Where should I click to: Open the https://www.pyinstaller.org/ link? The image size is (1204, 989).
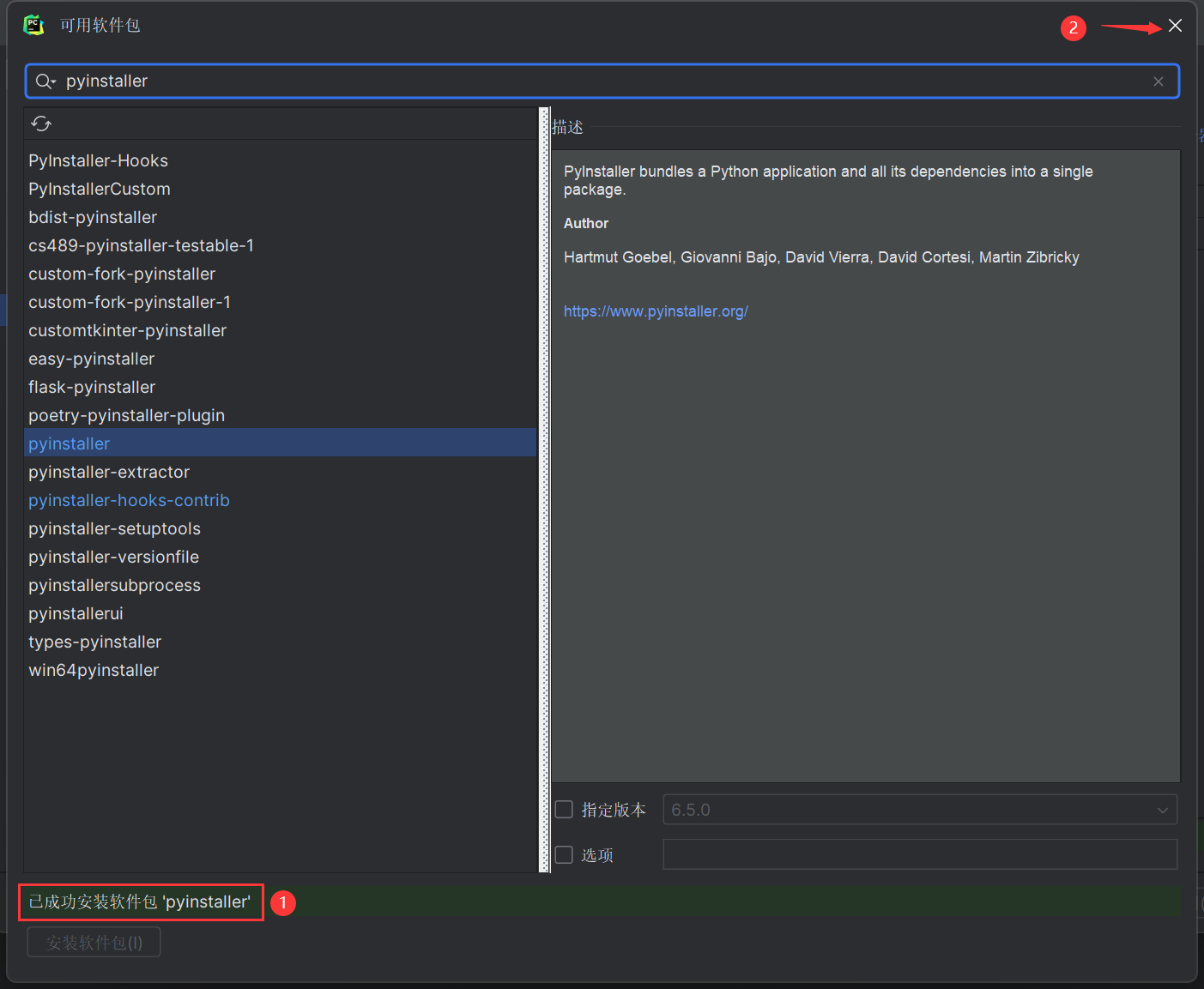click(656, 311)
